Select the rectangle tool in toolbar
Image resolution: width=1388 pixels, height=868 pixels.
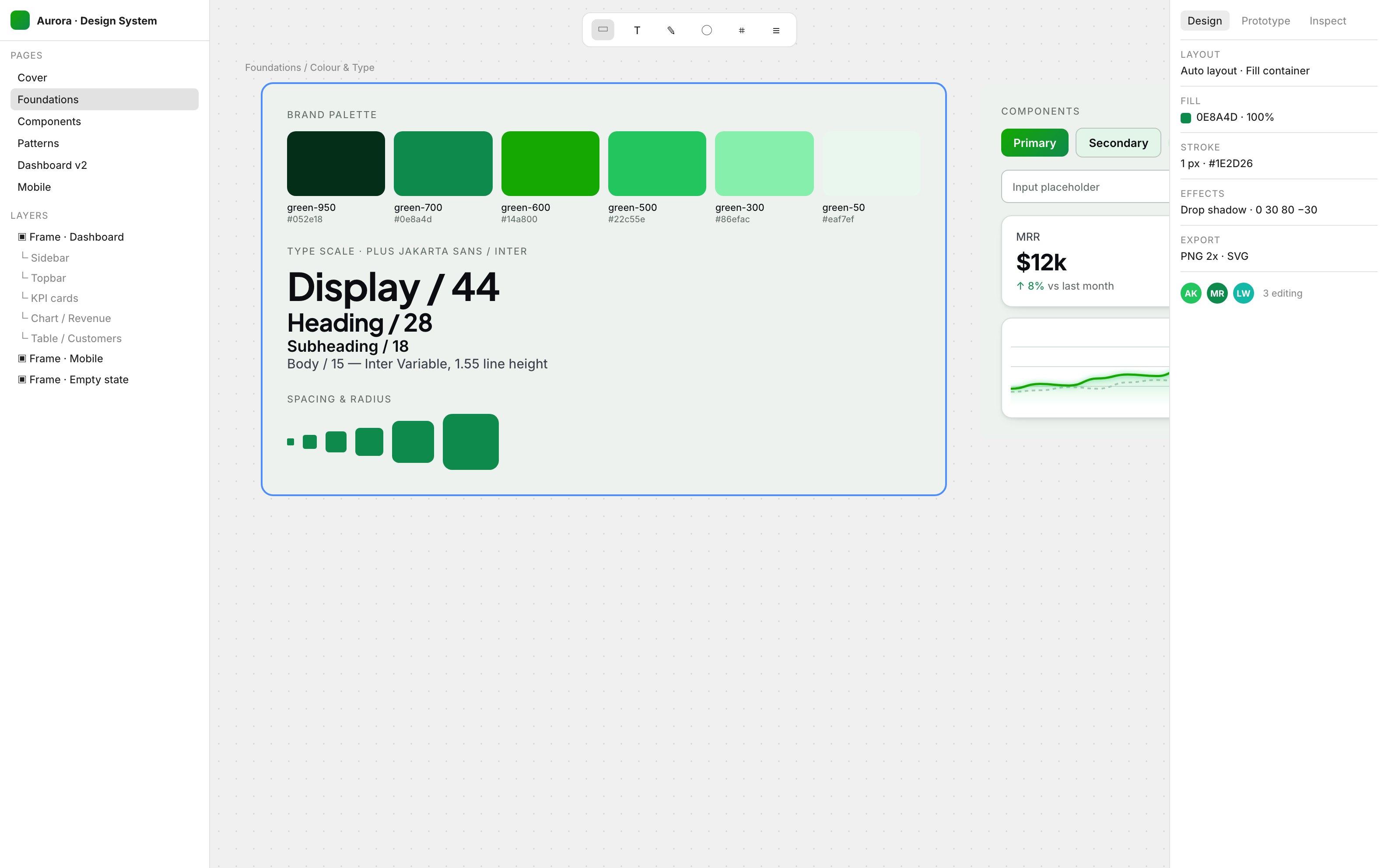[603, 30]
